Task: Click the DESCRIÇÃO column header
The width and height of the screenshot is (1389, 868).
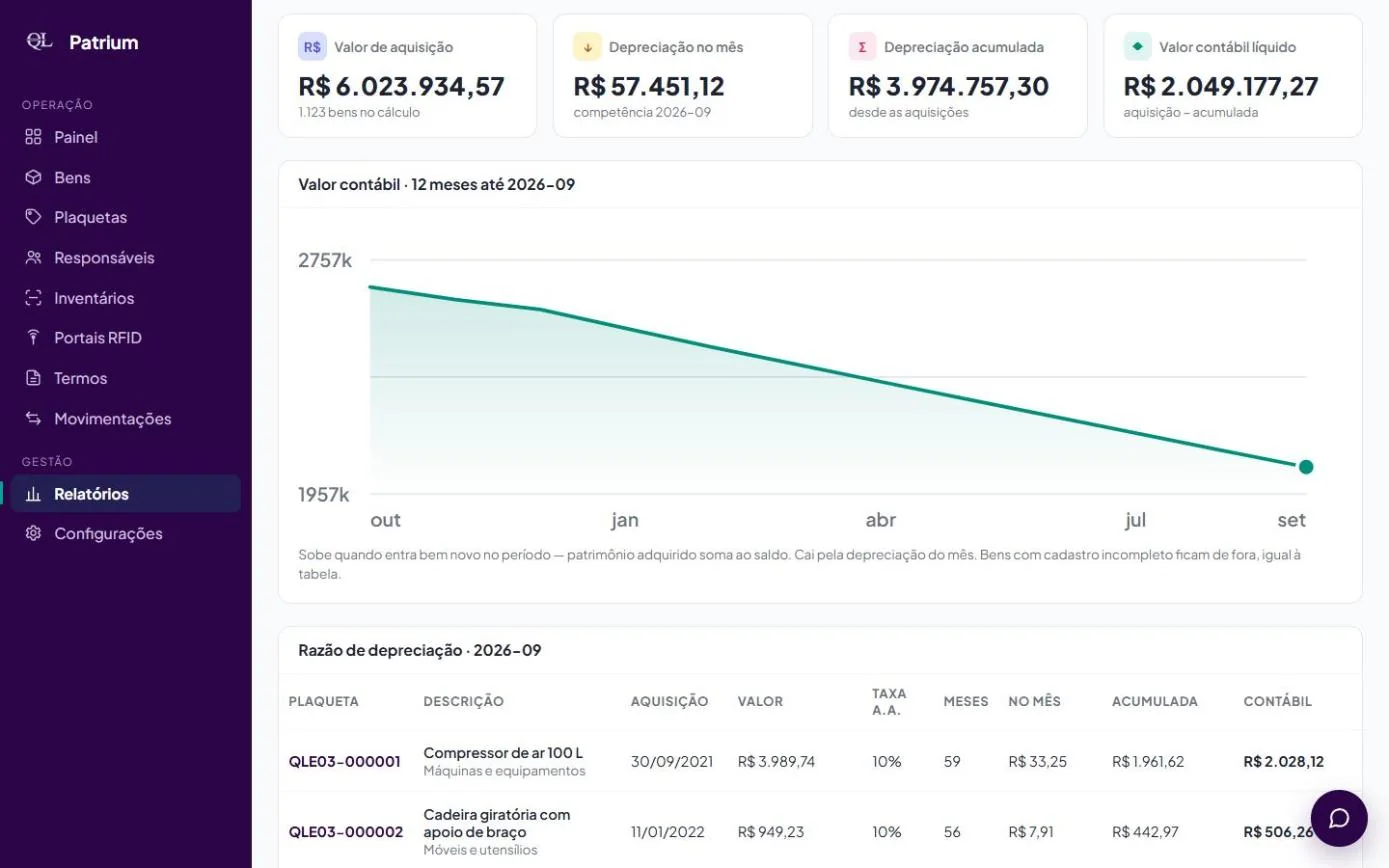Action: (x=464, y=701)
